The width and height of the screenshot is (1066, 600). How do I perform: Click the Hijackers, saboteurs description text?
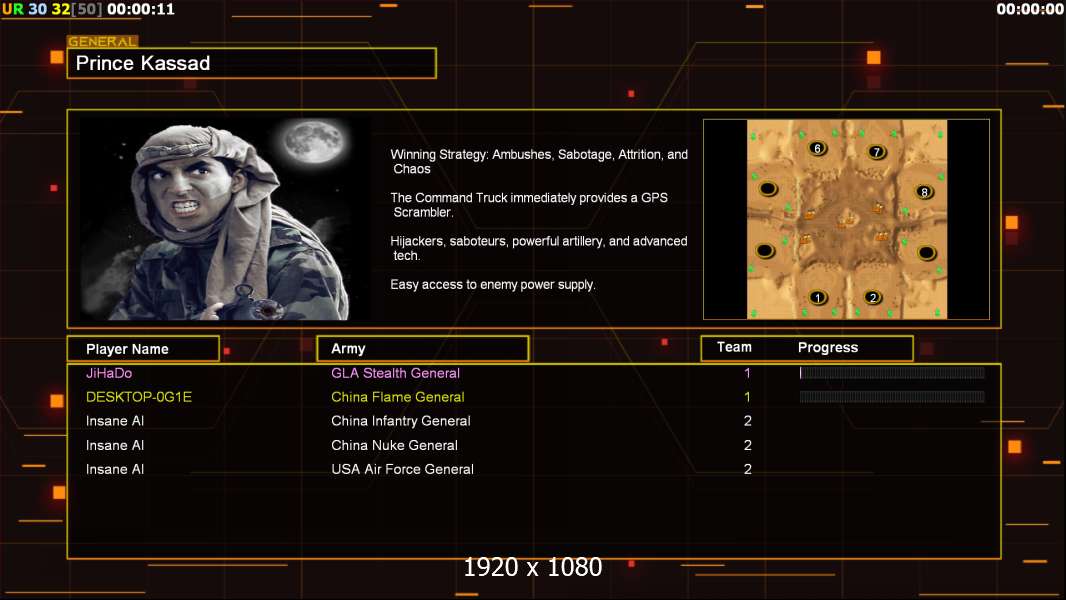click(538, 248)
